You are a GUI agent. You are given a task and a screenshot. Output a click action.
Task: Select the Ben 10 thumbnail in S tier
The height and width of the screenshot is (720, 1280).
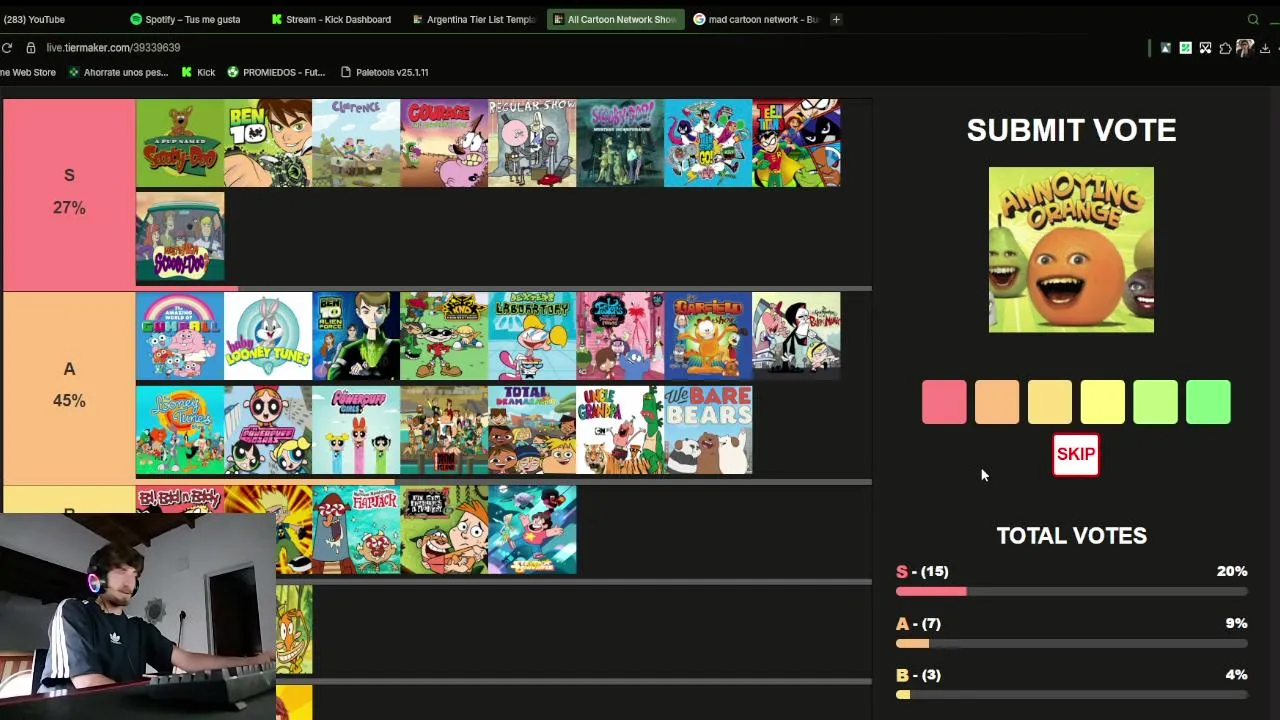click(268, 143)
